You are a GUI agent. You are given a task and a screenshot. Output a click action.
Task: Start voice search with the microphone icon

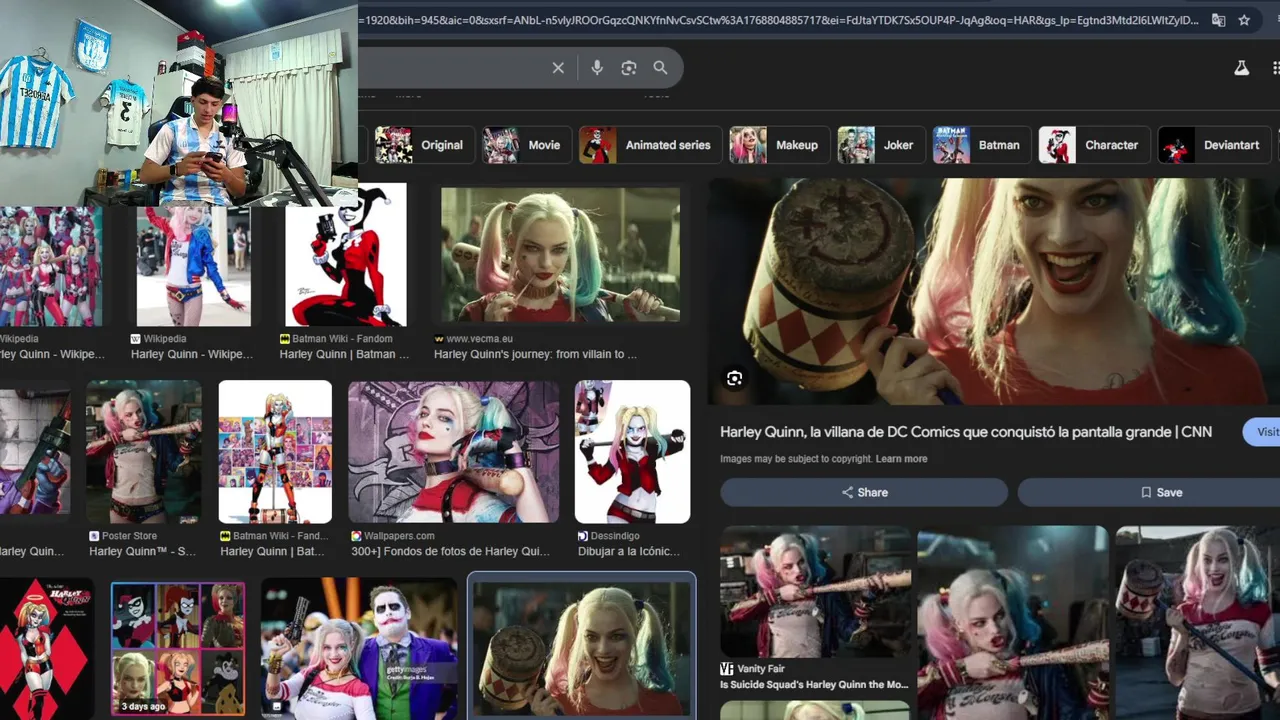597,68
